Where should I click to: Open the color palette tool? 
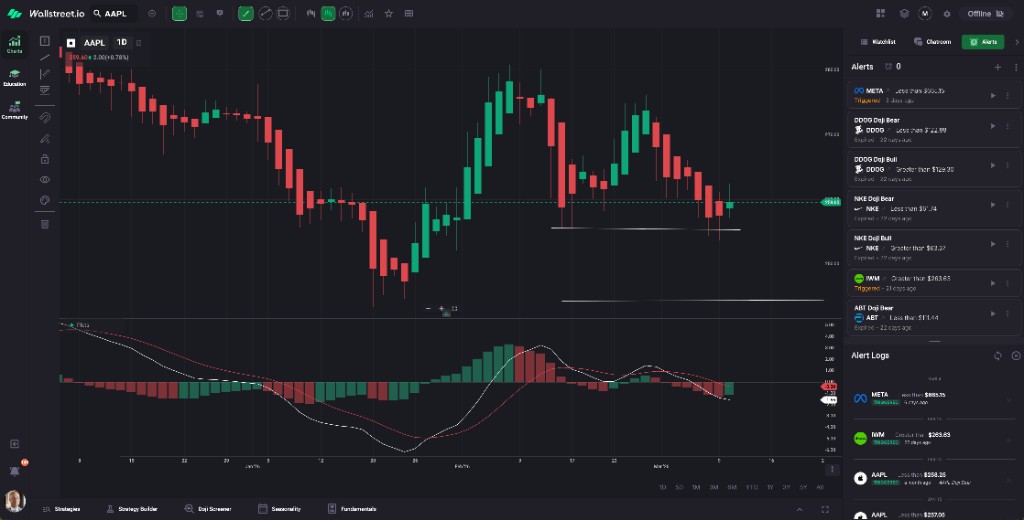44,201
